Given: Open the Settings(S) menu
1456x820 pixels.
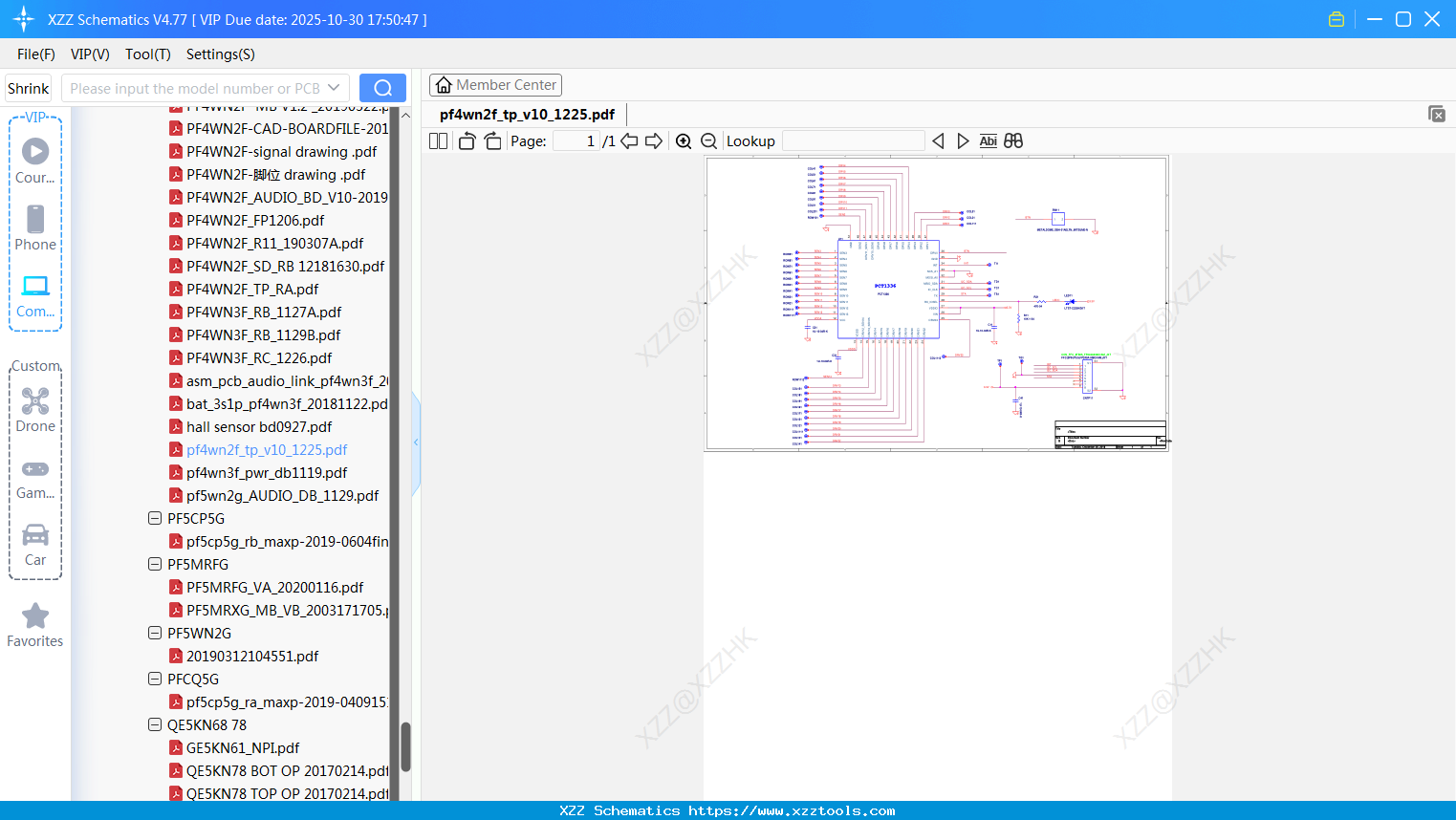Looking at the screenshot, I should tap(221, 54).
